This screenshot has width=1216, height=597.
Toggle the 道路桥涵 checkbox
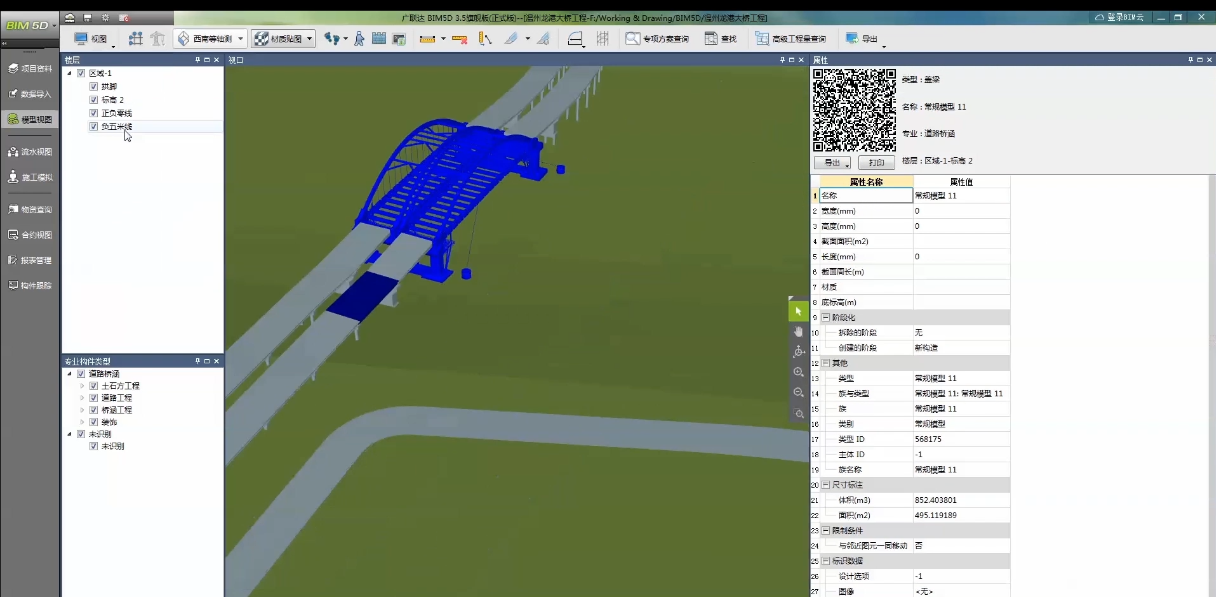[82, 374]
